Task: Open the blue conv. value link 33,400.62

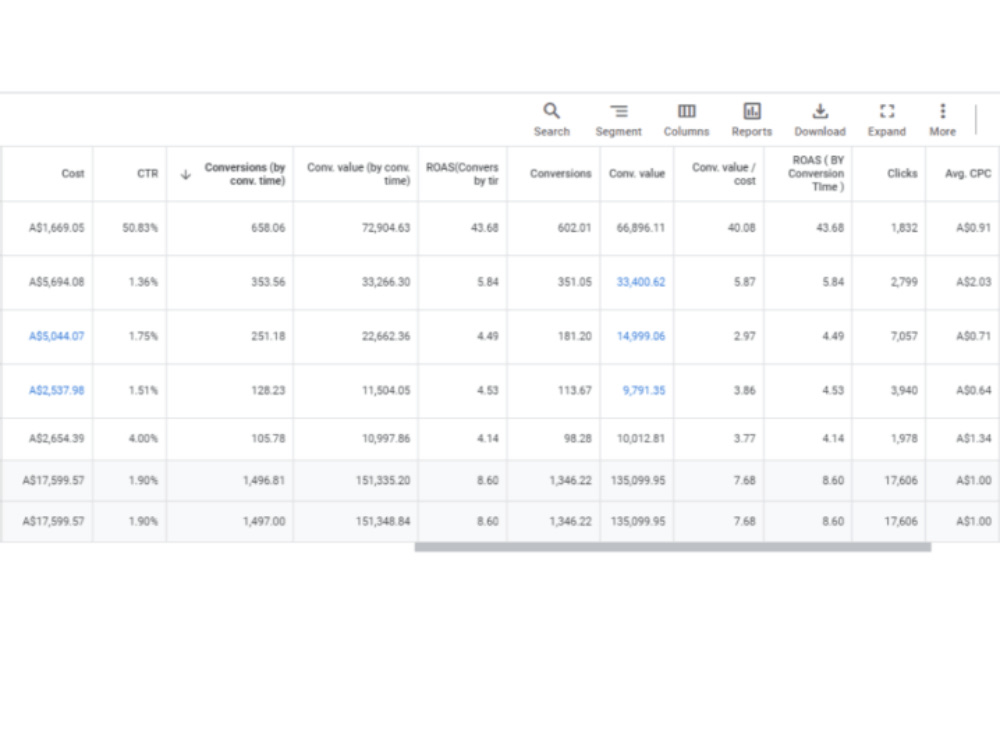Action: point(641,282)
